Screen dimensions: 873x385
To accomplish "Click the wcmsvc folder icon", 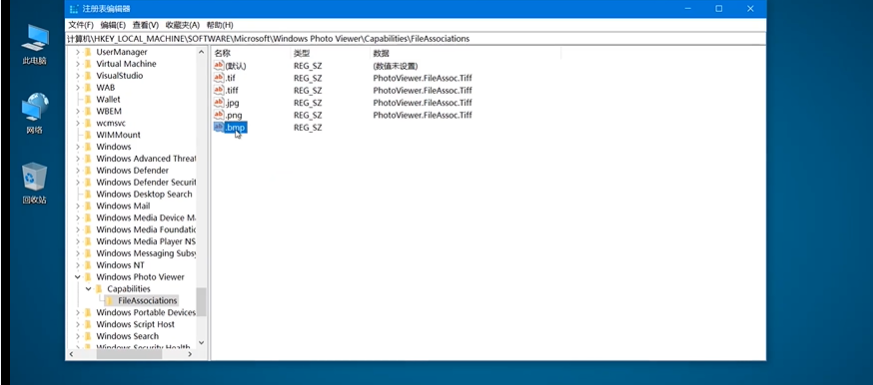I will [x=87, y=123].
